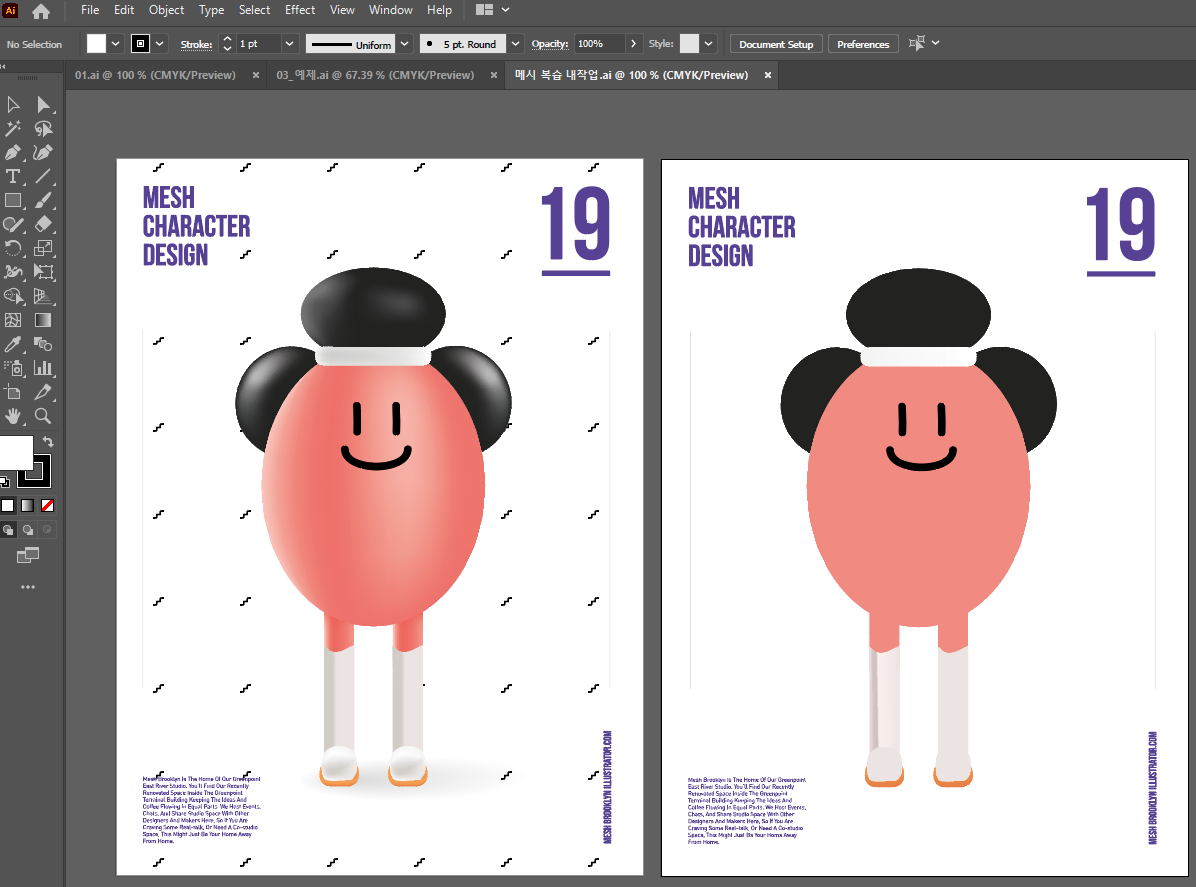Viewport: 1196px width, 887px height.
Task: Open workspace arrange documents dropdown
Action: click(493, 10)
